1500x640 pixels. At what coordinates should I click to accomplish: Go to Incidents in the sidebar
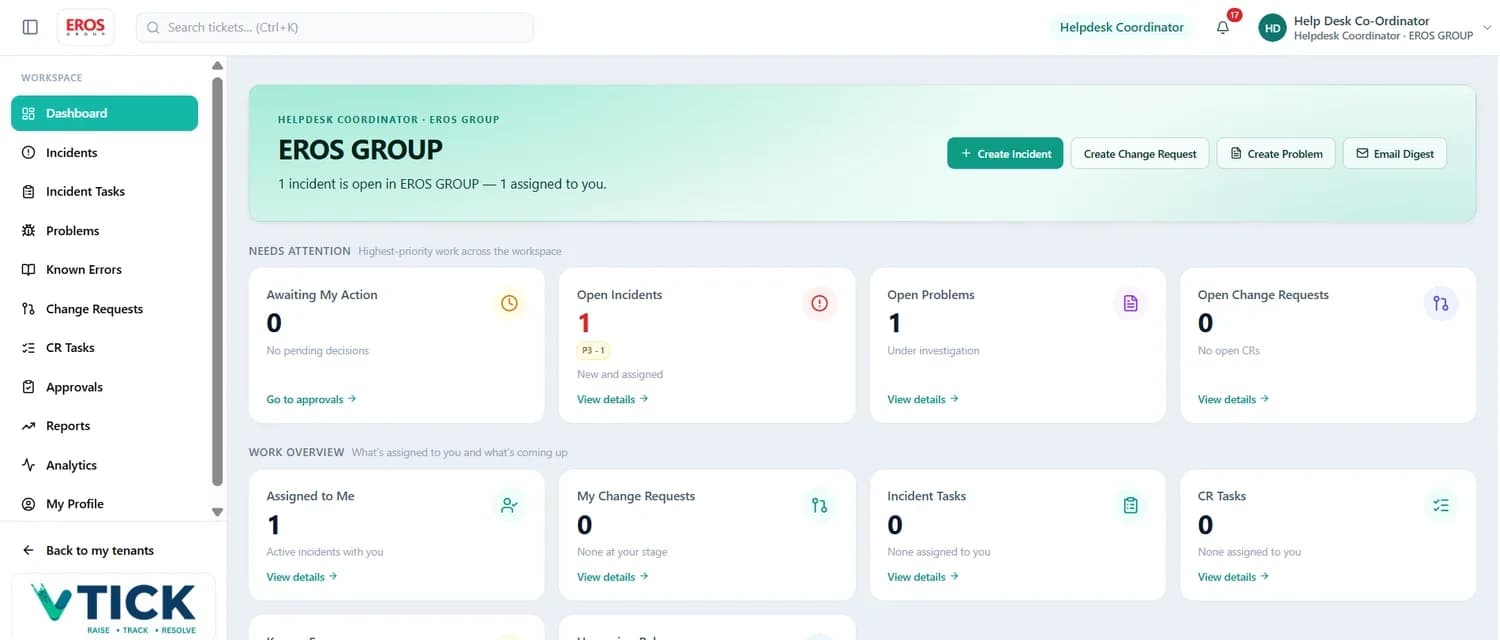tap(104, 152)
